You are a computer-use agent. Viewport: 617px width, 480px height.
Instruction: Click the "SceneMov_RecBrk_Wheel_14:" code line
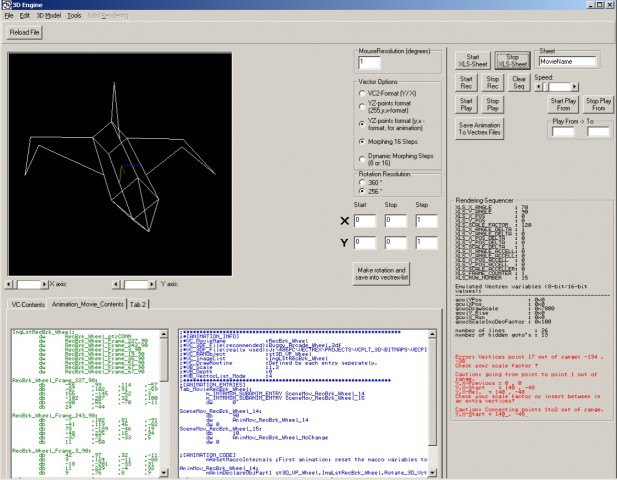[x=220, y=411]
